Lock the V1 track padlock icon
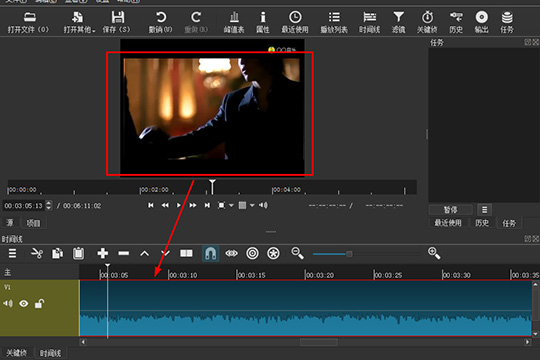540x360 pixels. click(39, 304)
